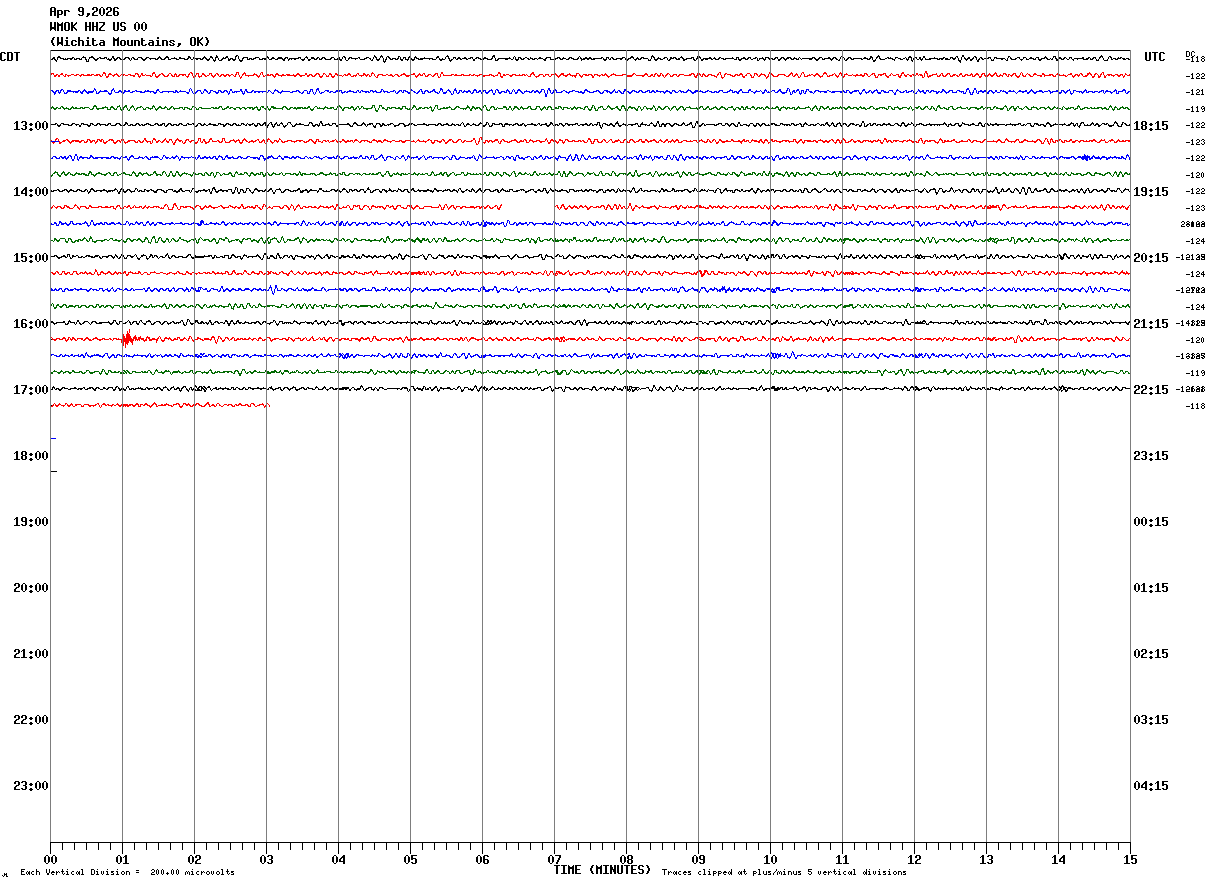Click the Apr 9,2026 date text

[84, 12]
